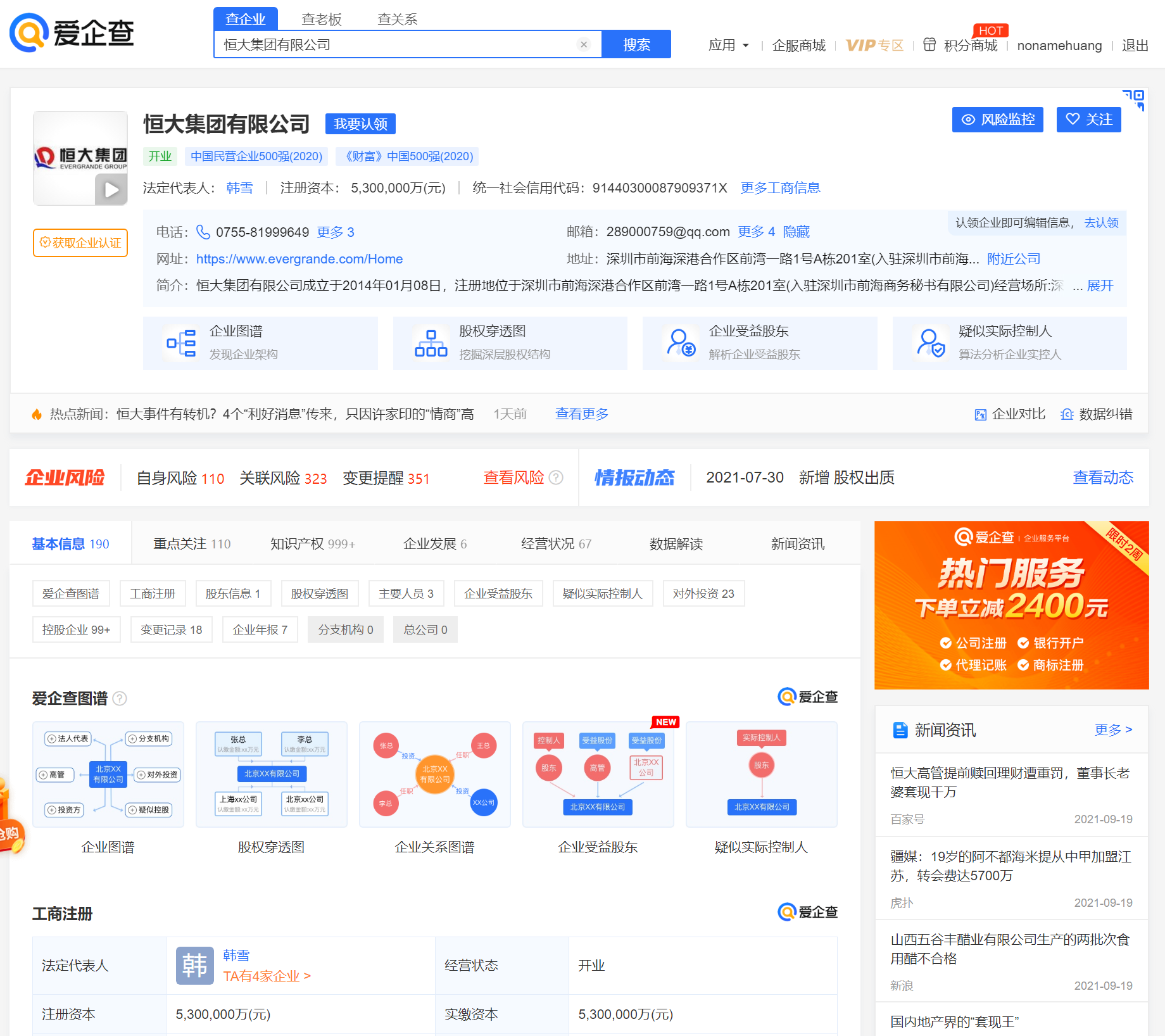Click the TA有4家企业 > link
Viewport: 1165px width, 1036px height.
point(267,976)
